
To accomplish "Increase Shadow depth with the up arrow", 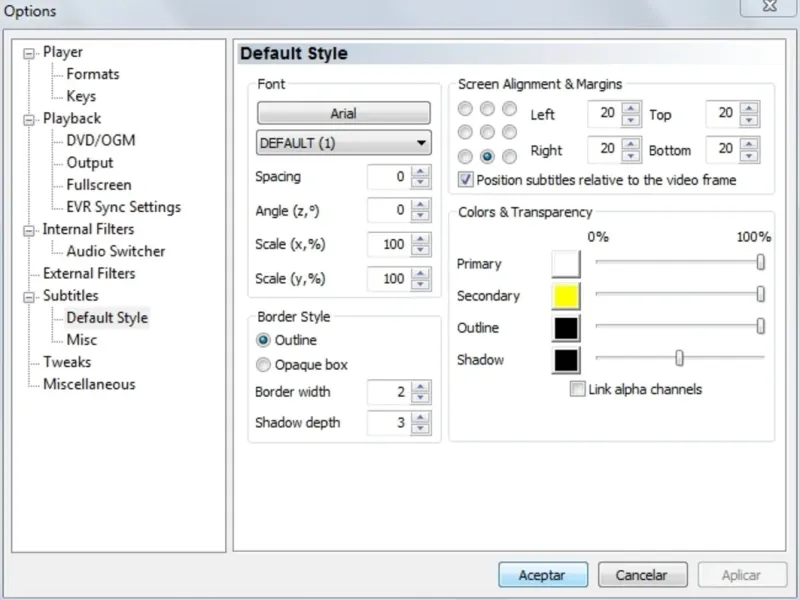I will coord(421,417).
